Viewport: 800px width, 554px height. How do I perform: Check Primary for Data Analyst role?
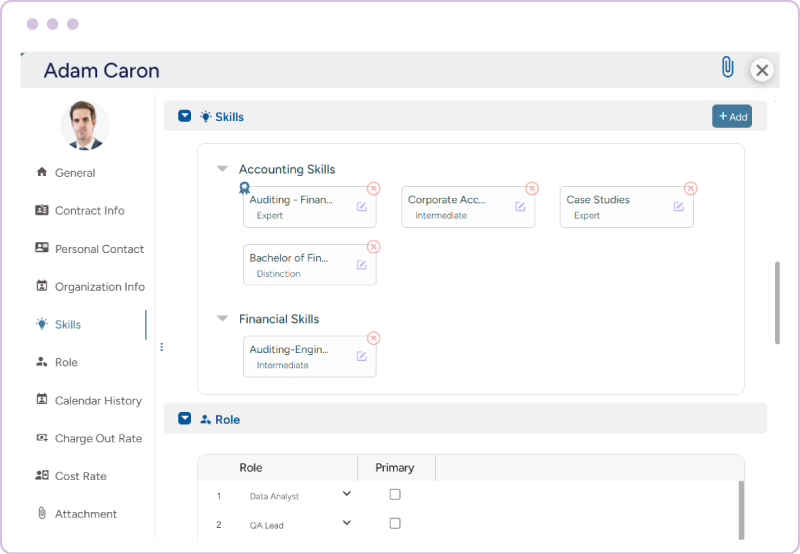coord(395,494)
